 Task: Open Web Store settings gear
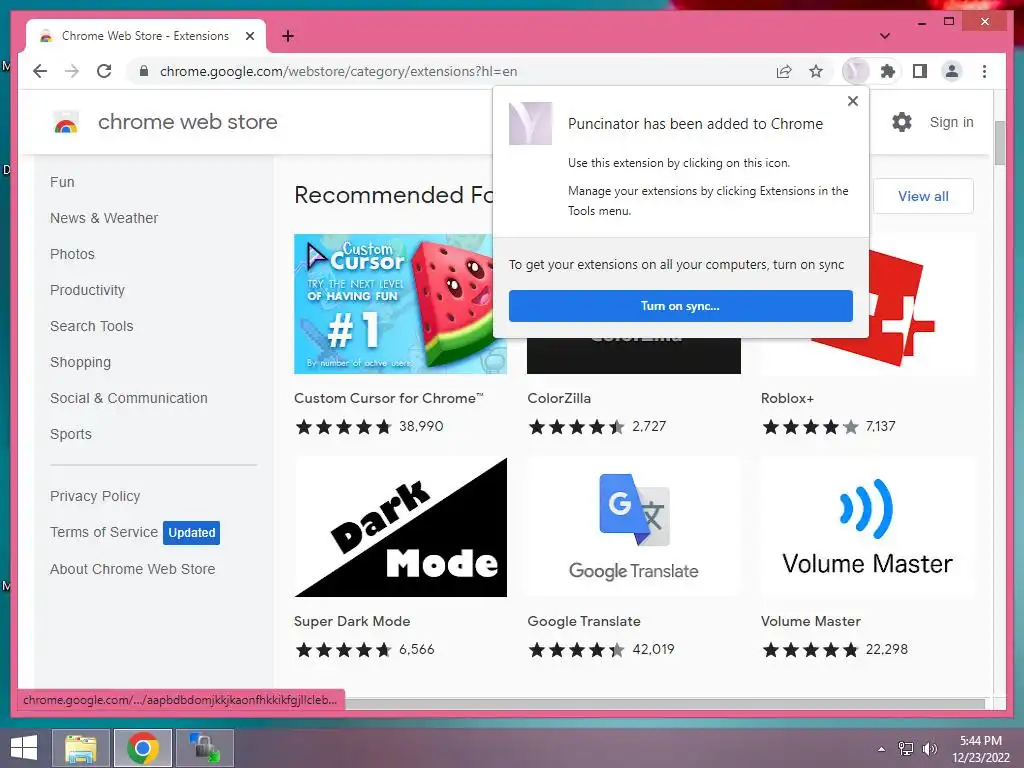coord(901,122)
